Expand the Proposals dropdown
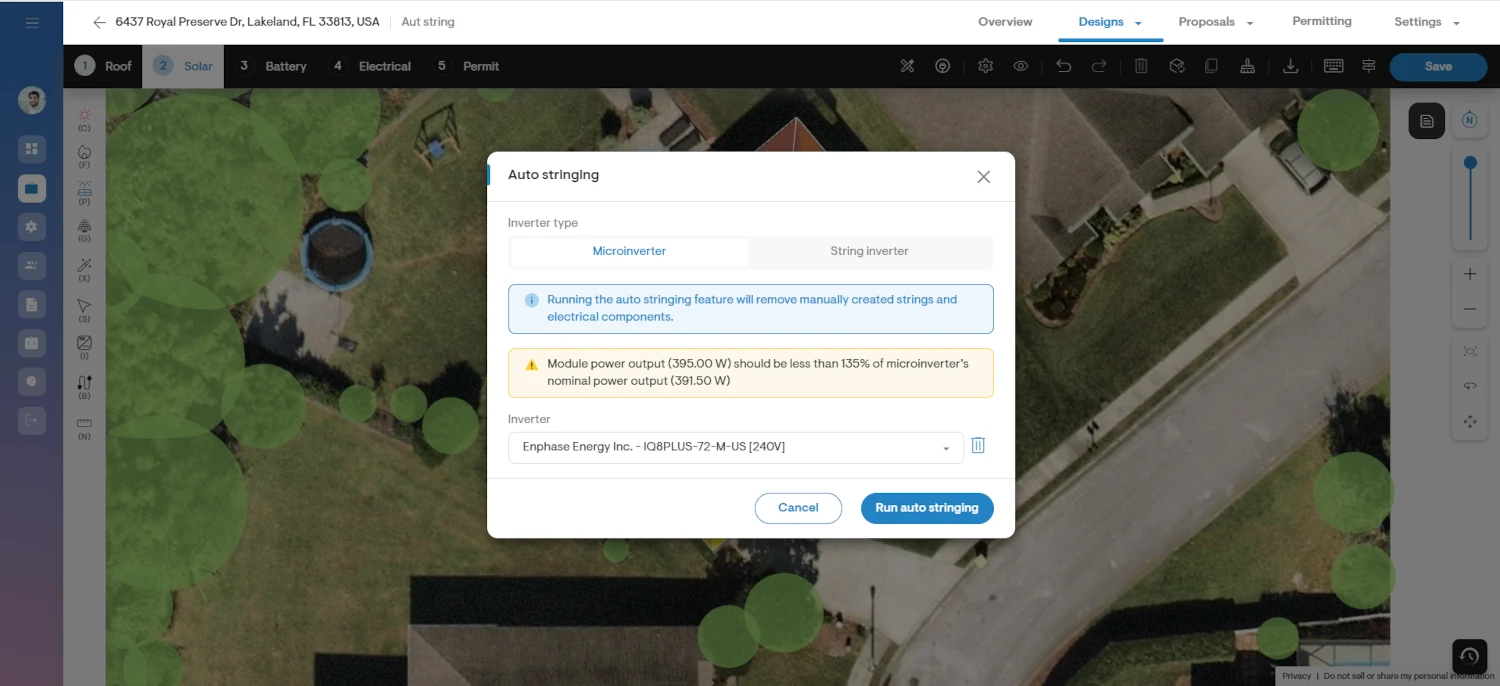The image size is (1500, 686). pos(1250,23)
